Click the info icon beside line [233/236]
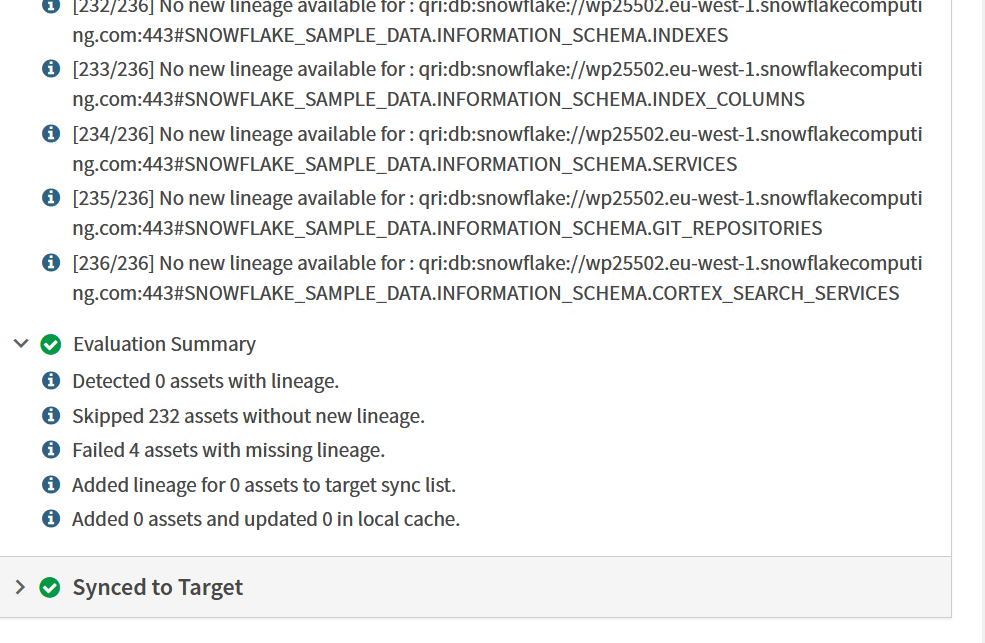 click(x=51, y=68)
